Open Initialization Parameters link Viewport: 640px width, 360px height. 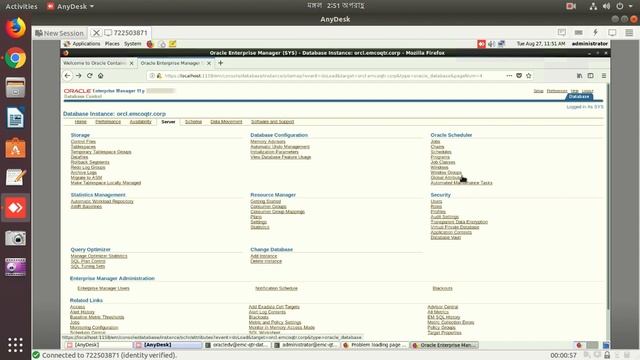[x=274, y=152]
